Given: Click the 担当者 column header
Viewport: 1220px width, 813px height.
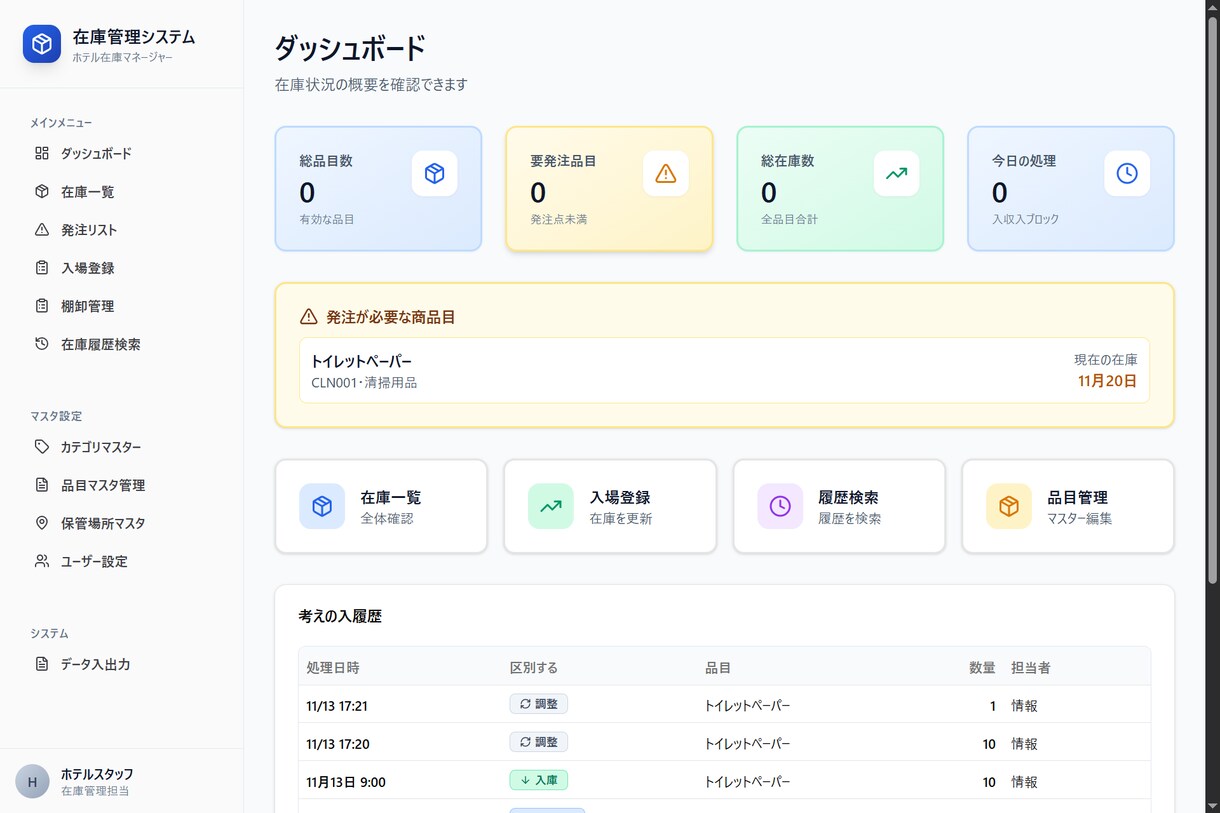Looking at the screenshot, I should (x=1030, y=667).
